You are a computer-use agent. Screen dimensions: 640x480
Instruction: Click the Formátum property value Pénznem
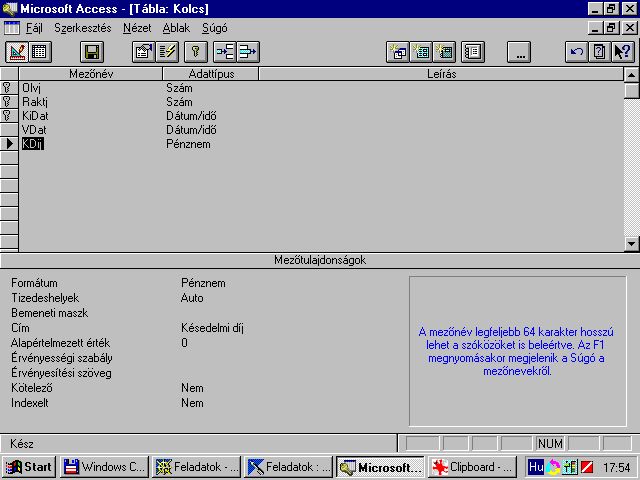(x=203, y=283)
